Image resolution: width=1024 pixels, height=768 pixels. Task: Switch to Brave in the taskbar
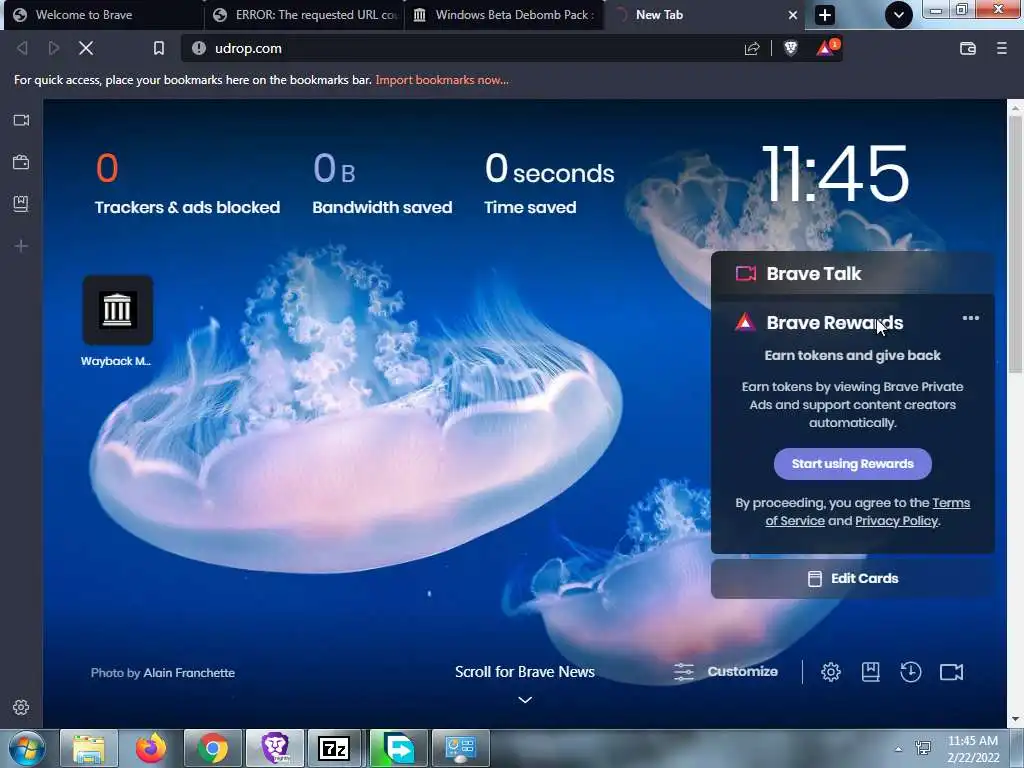[x=275, y=748]
